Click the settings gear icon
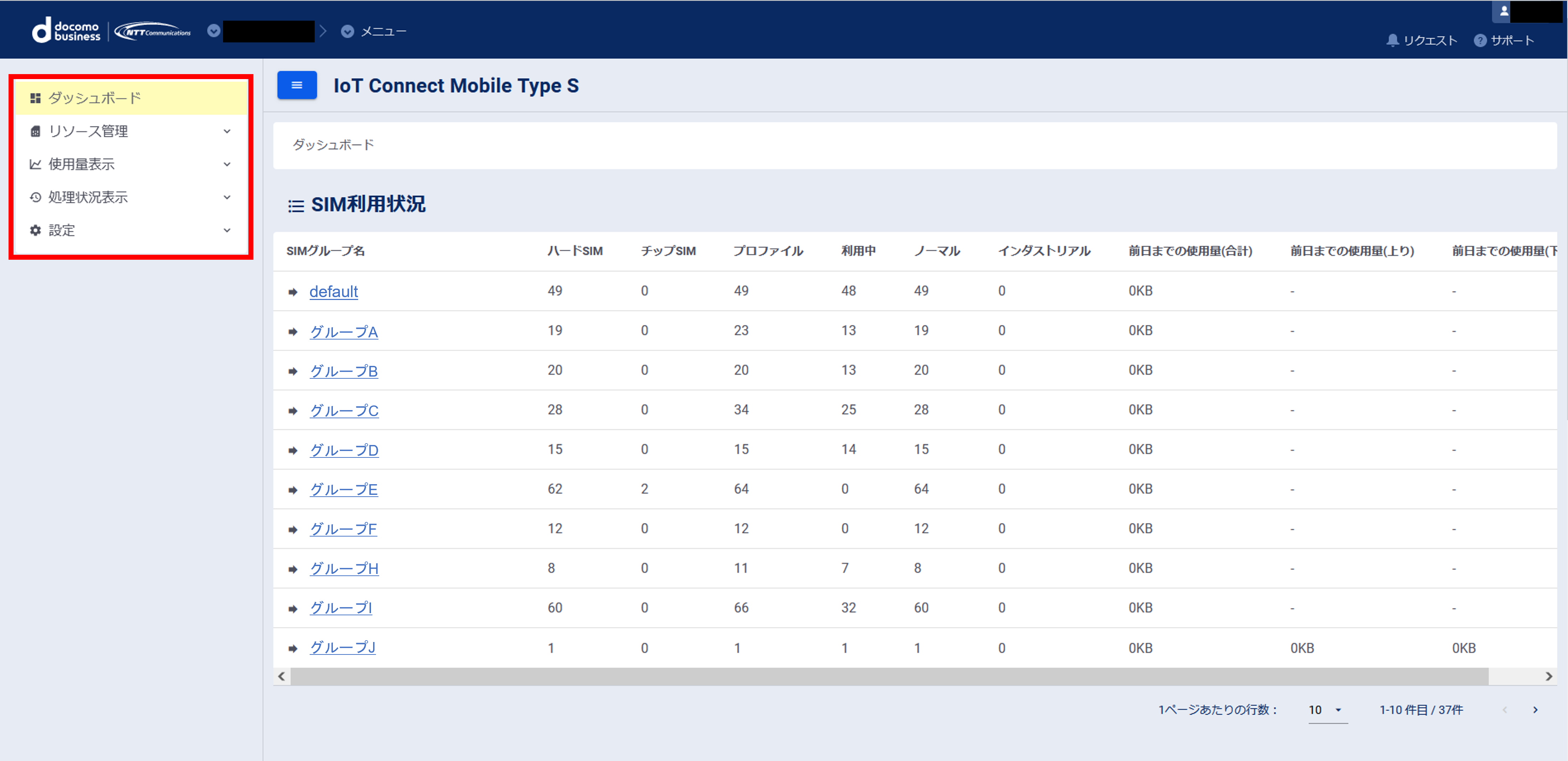1568x761 pixels. tap(35, 231)
